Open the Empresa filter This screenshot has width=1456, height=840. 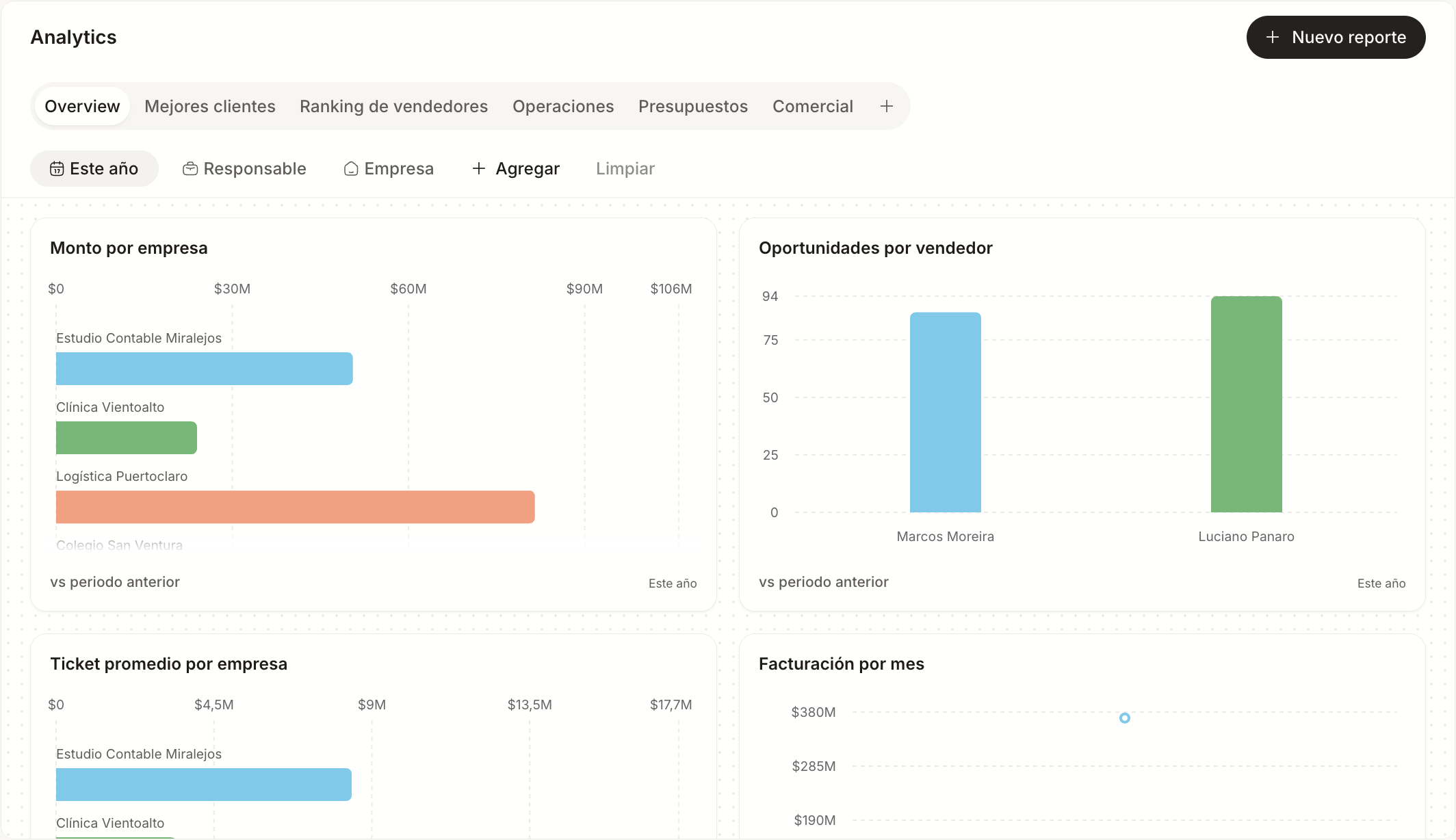[389, 169]
